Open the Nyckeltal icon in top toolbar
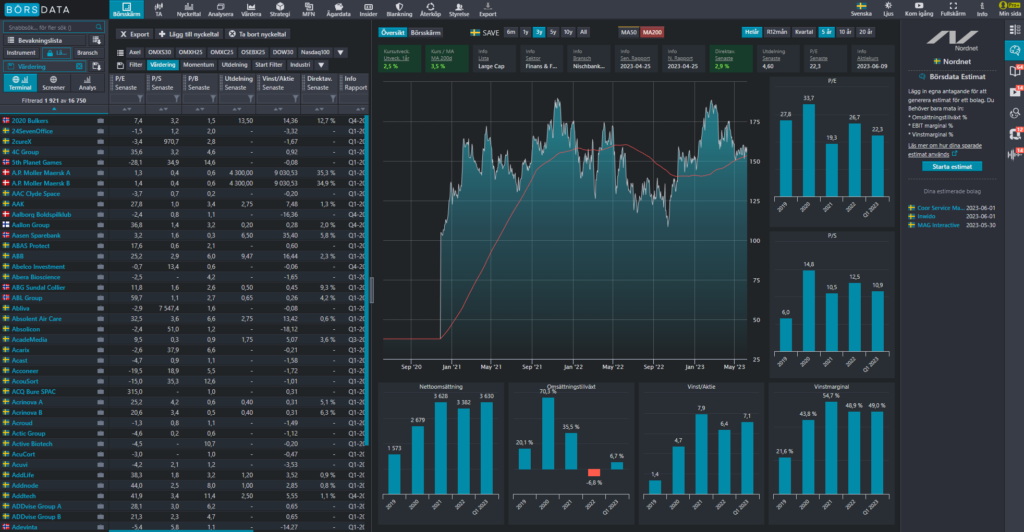The height and width of the screenshot is (532, 1024). point(189,8)
